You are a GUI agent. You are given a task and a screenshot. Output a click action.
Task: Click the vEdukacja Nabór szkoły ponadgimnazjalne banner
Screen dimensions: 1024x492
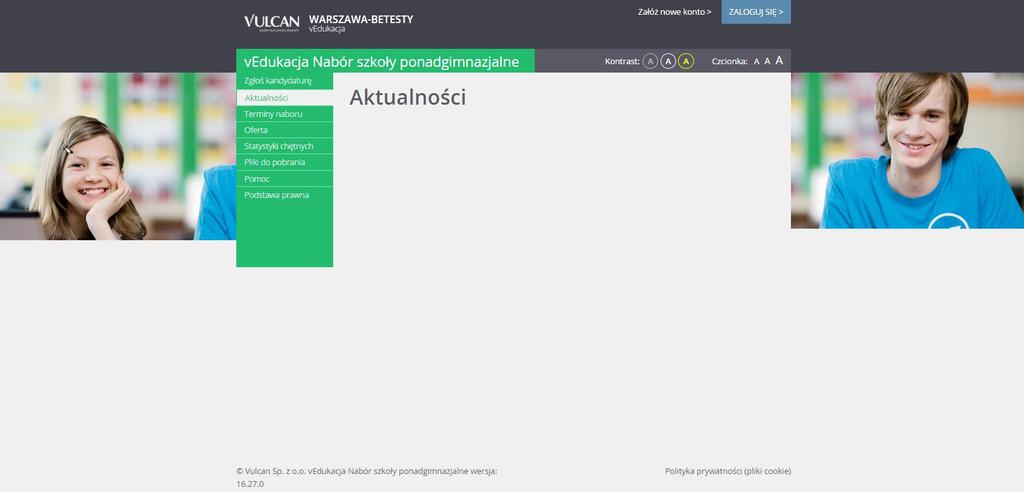(385, 61)
